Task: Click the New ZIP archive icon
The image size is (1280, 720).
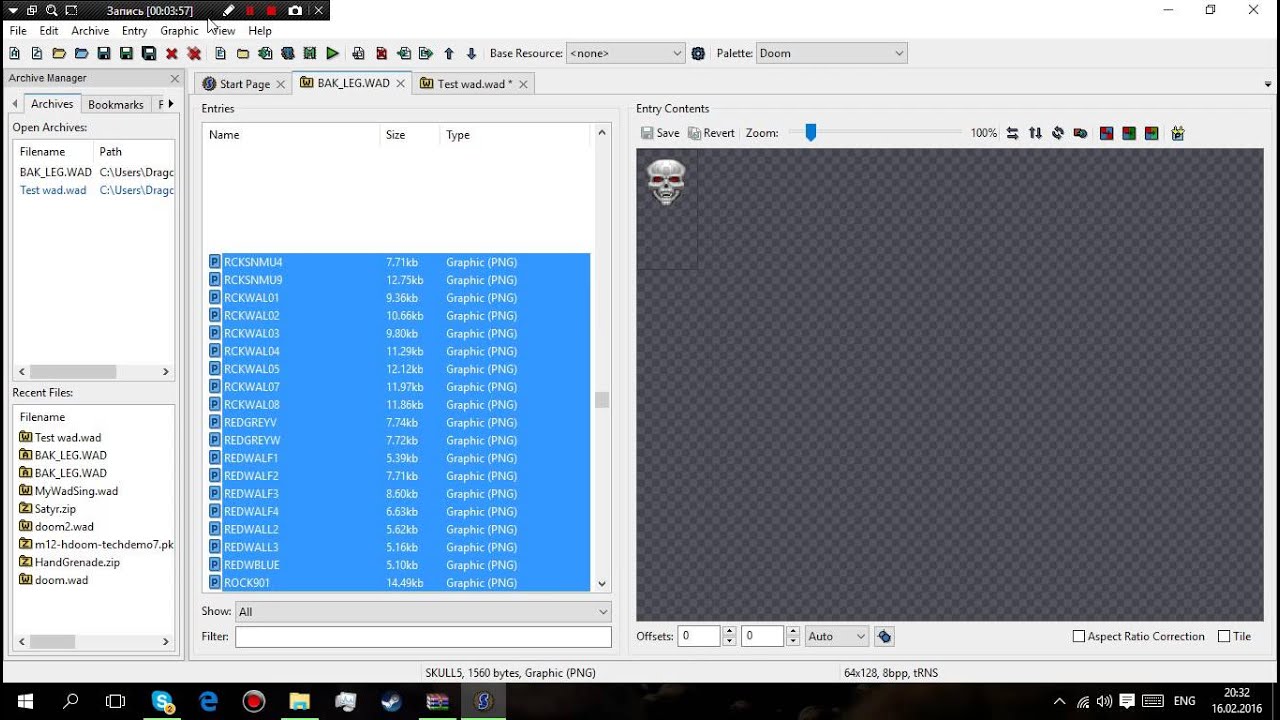Action: (36, 53)
